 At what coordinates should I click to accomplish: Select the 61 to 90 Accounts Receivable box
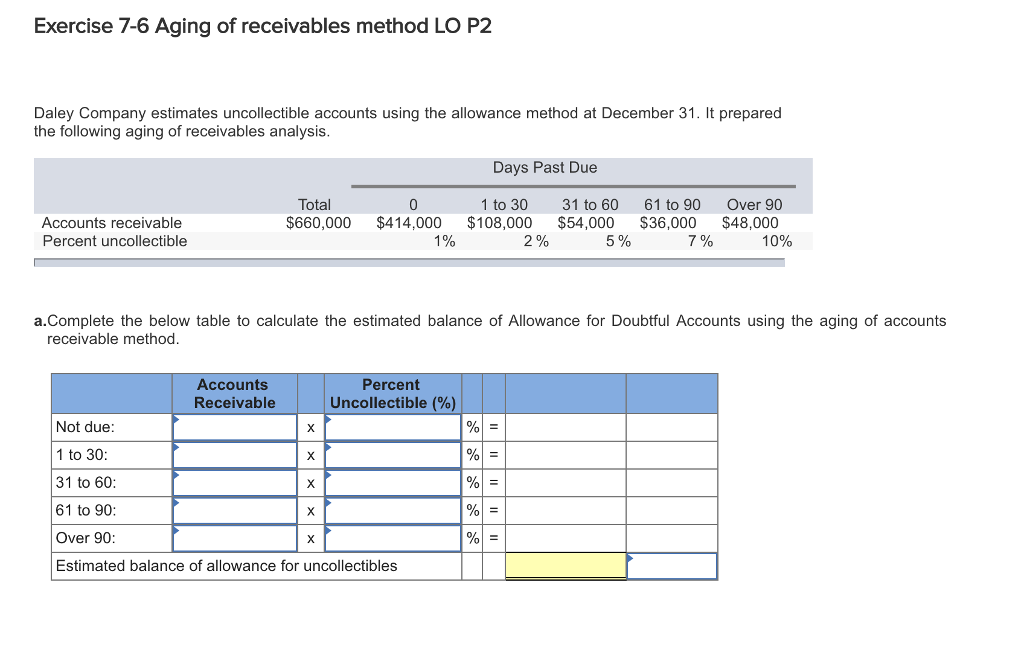[233, 510]
